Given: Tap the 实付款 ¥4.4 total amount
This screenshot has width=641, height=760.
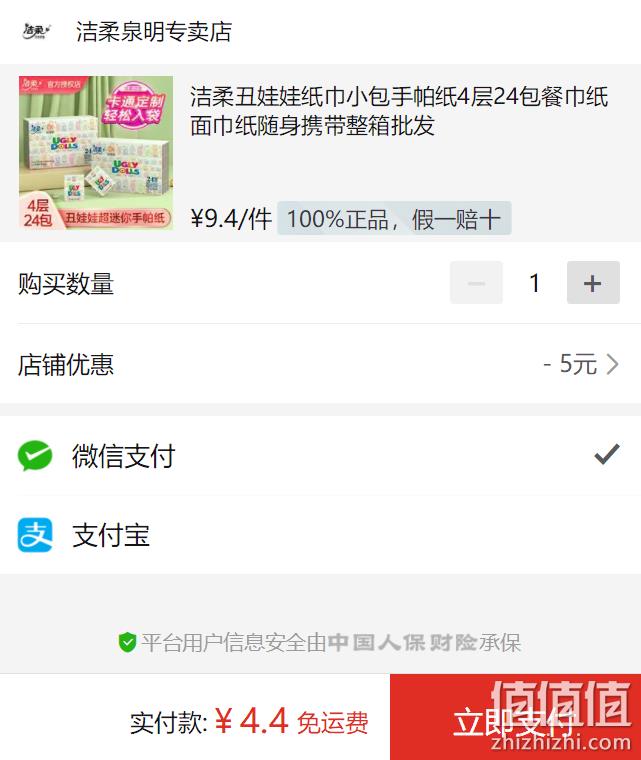Looking at the screenshot, I should (249, 722).
